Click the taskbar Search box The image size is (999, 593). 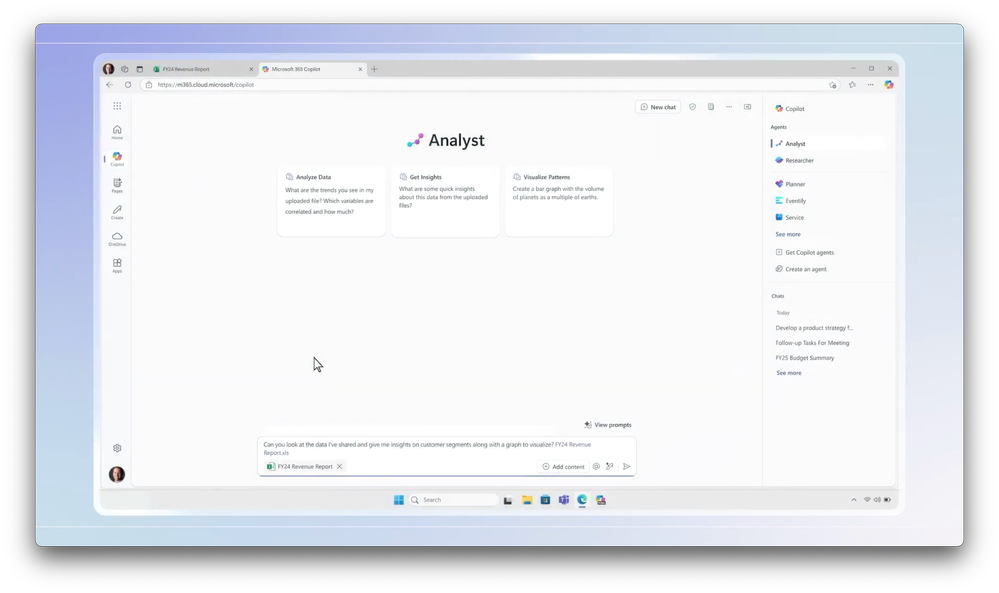click(453, 500)
